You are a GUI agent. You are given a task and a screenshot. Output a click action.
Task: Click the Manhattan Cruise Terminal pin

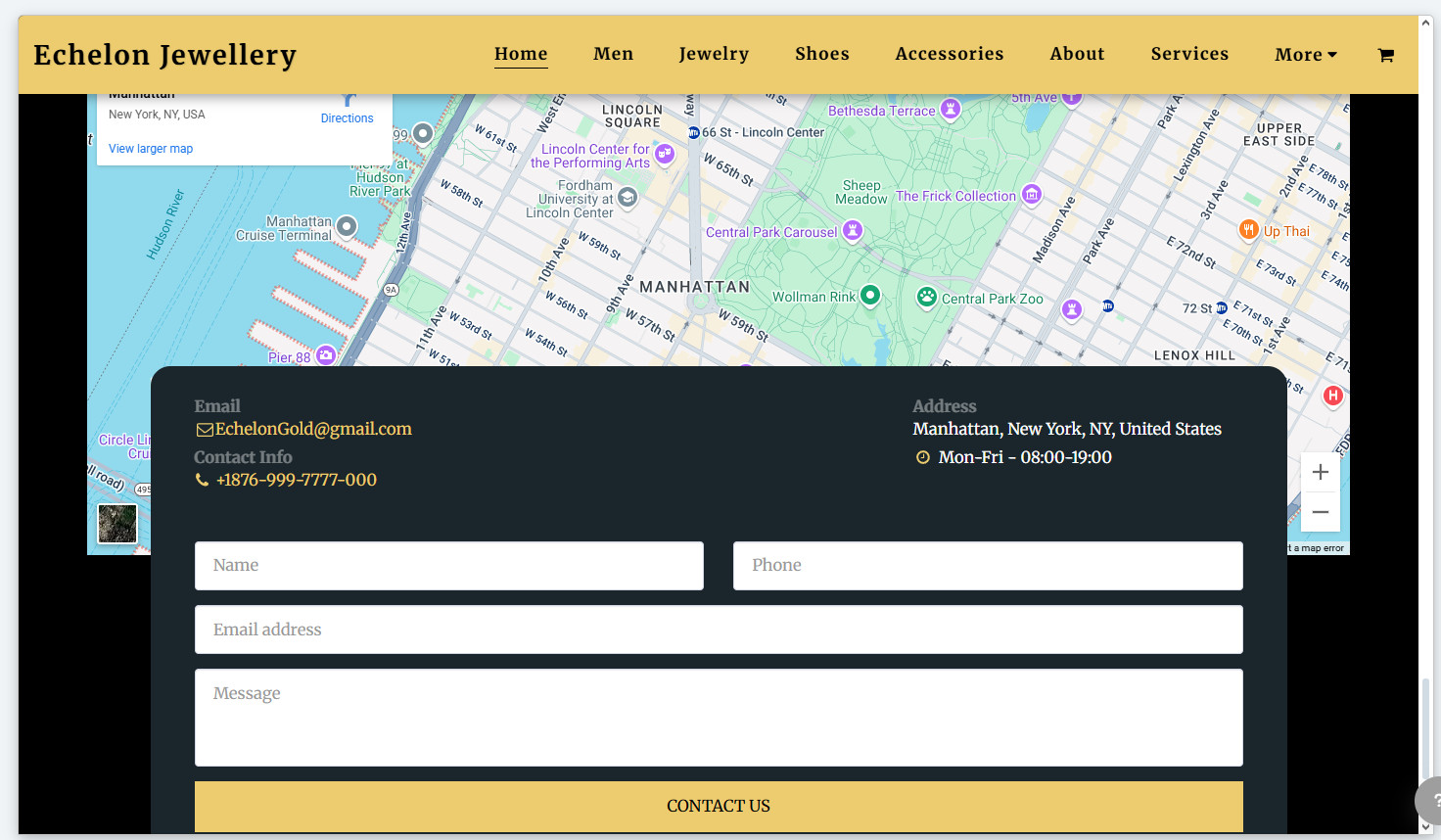347,227
